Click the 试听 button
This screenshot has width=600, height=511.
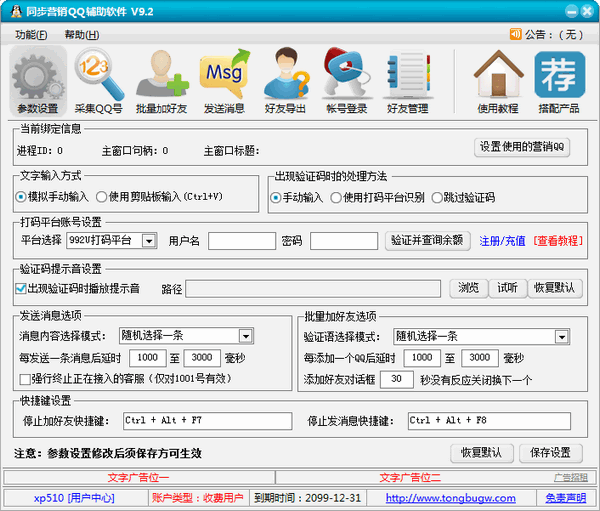pyautogui.click(x=507, y=288)
